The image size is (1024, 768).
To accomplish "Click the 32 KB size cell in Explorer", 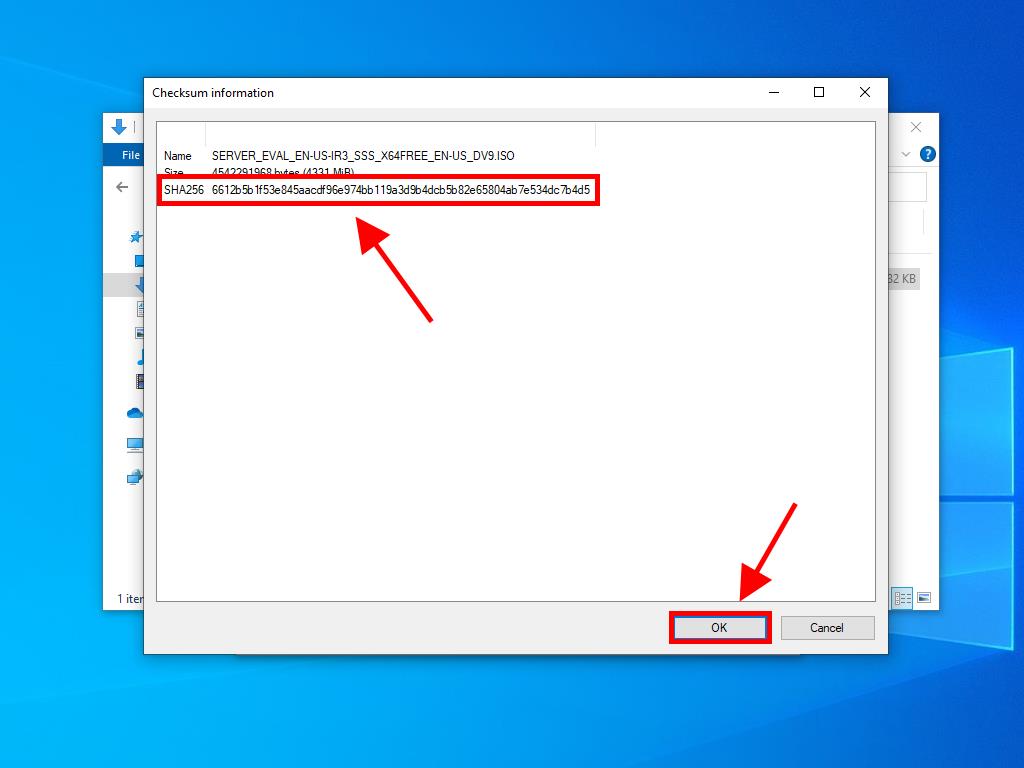I will pos(903,279).
